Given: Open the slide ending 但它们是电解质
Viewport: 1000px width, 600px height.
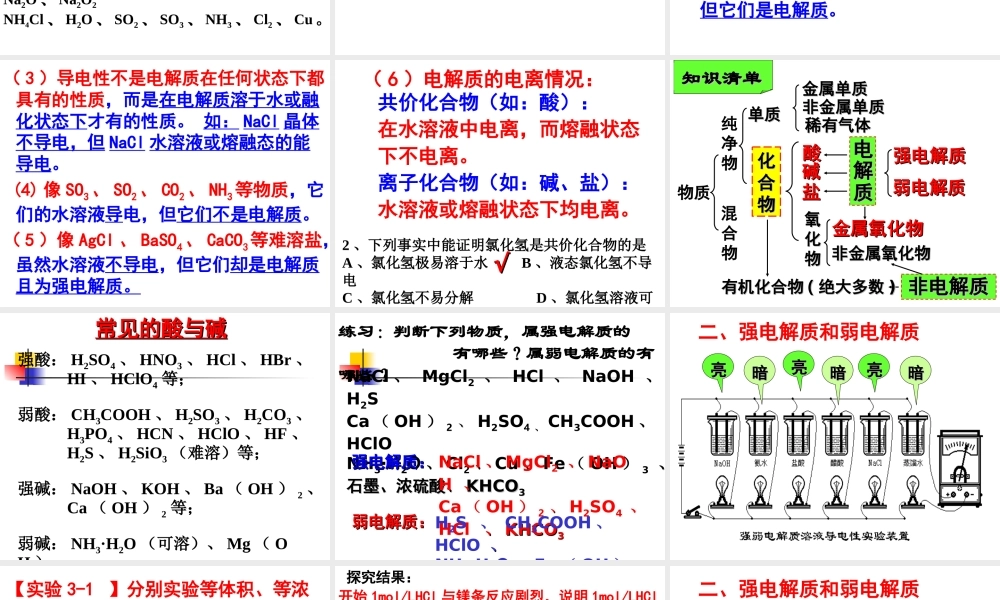Looking at the screenshot, I should point(835,27).
